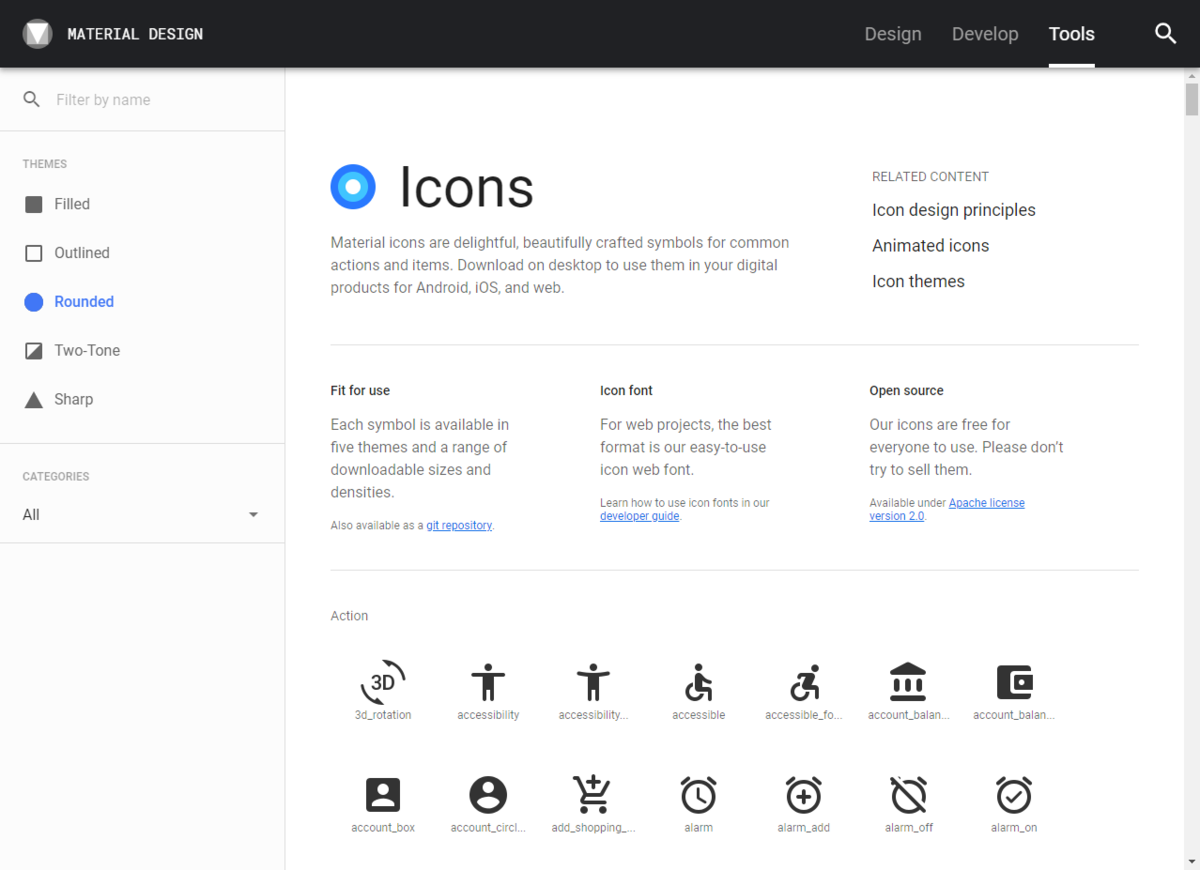Visit the Icon themes link

918,282
